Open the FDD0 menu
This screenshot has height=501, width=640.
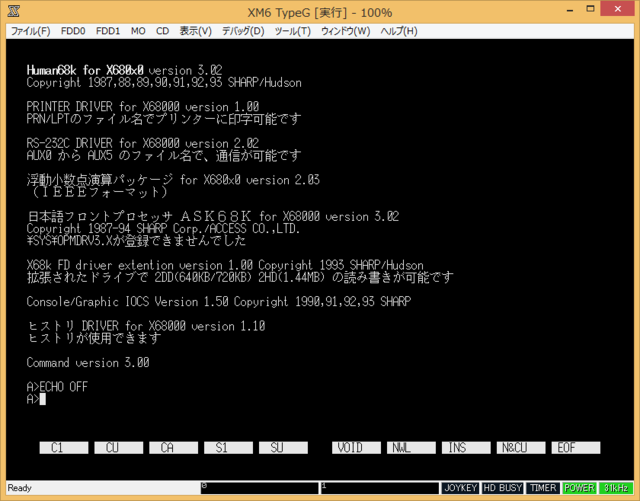73,31
